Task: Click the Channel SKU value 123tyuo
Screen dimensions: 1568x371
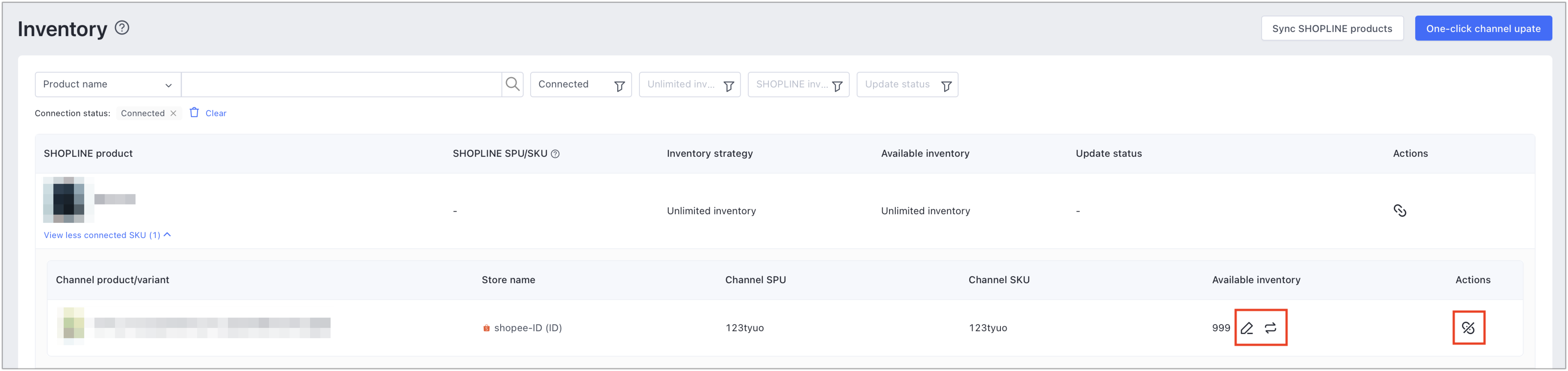Action: [x=988, y=329]
